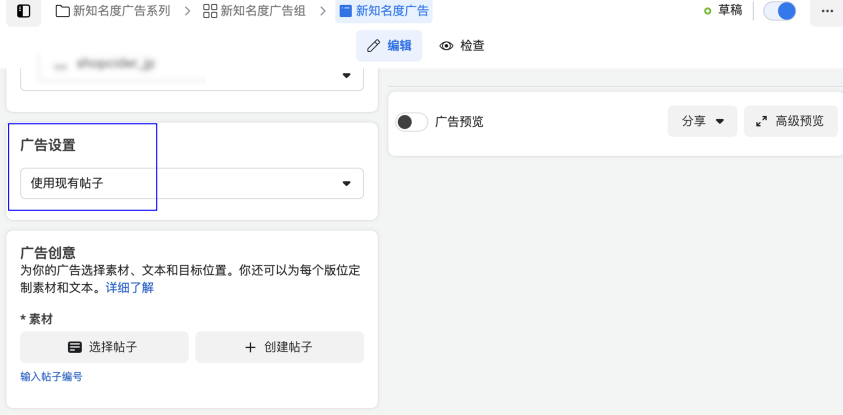Click the 创建帖子 button
843x415 pixels.
(279, 347)
